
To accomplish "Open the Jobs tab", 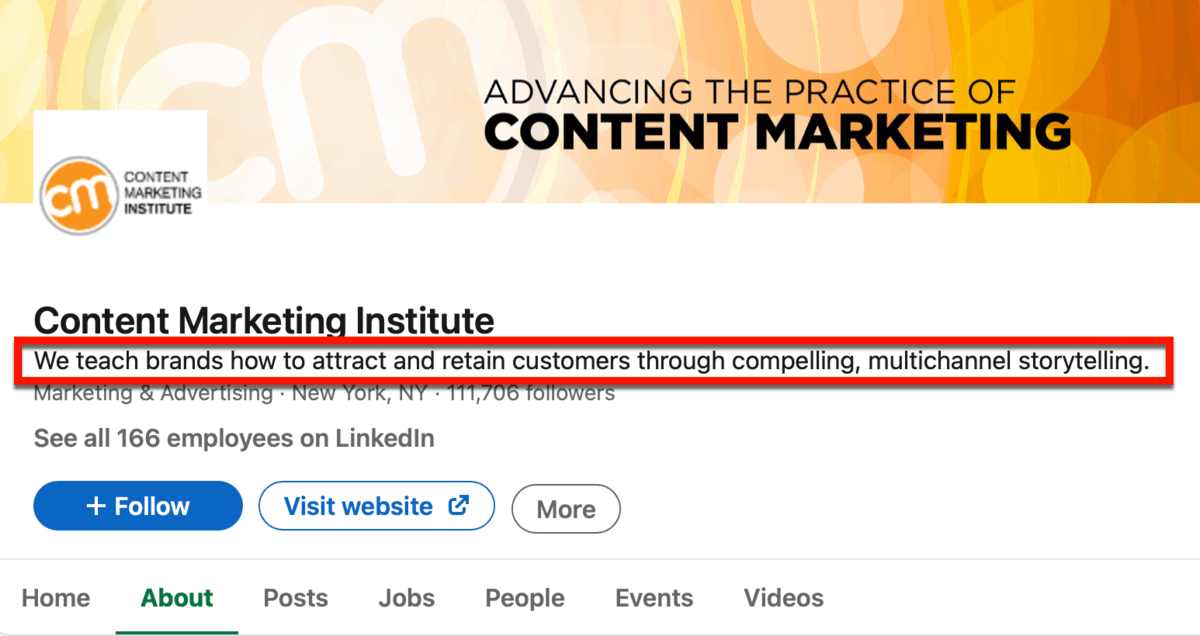I will point(407,598).
